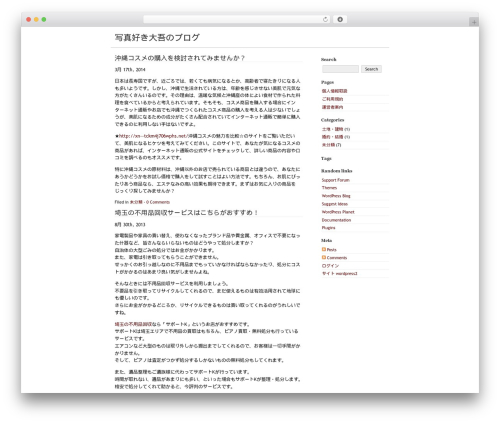Open the 土地・建物 (1) category
The image size is (500, 423).
click(x=336, y=129)
